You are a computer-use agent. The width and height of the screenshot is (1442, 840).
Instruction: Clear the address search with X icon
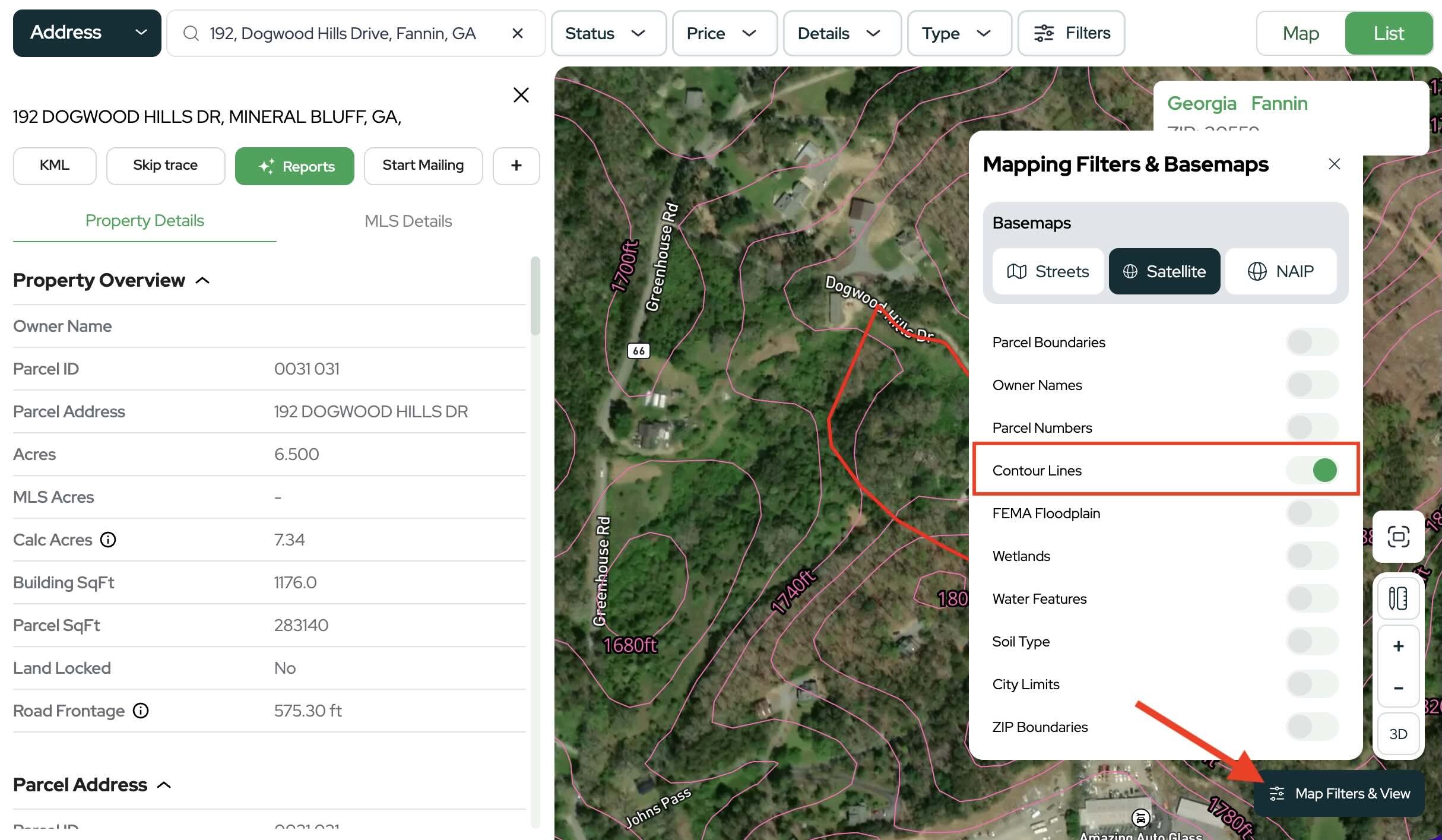coord(517,33)
